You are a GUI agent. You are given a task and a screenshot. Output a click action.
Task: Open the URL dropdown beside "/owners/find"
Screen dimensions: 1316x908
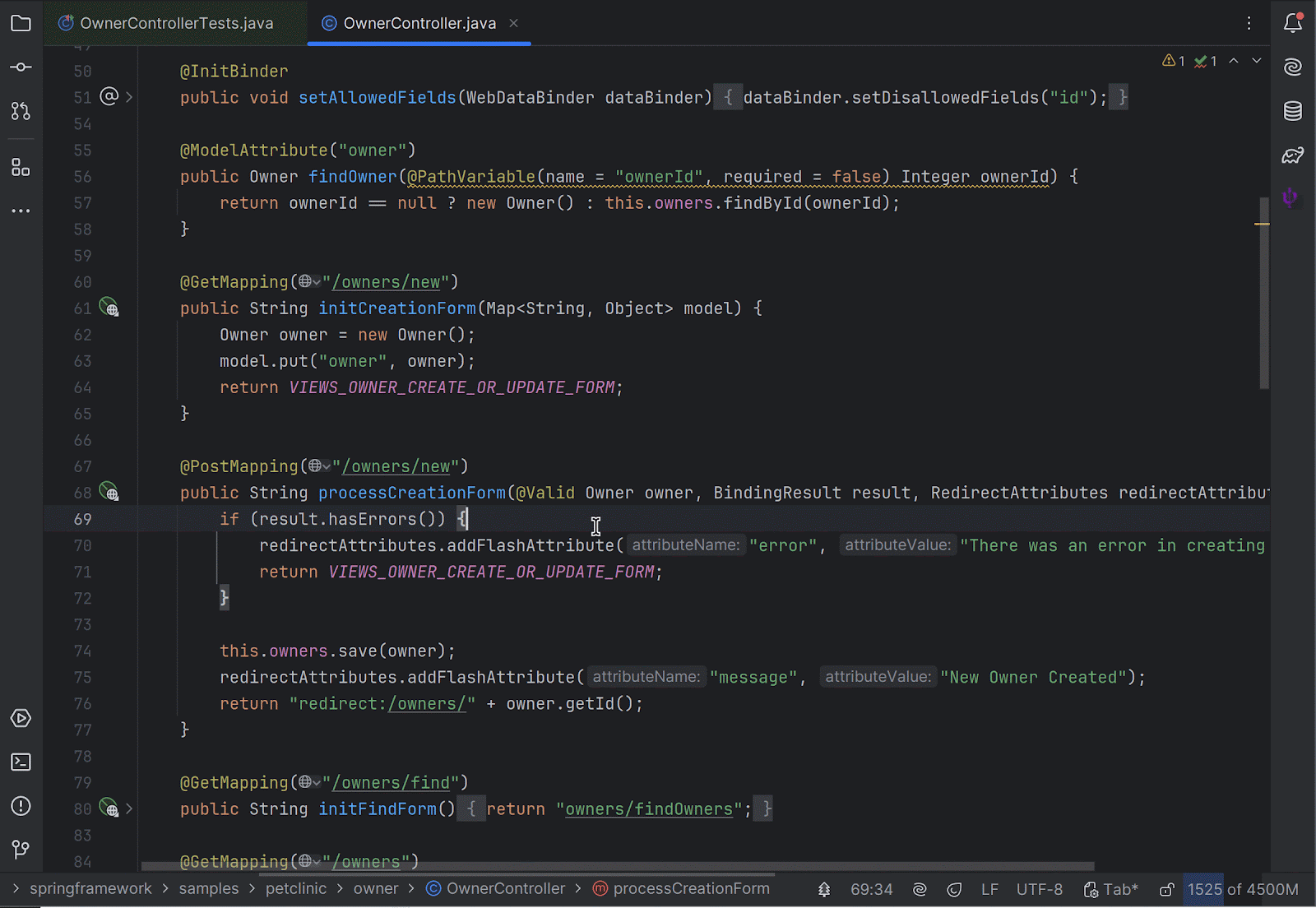coord(310,782)
